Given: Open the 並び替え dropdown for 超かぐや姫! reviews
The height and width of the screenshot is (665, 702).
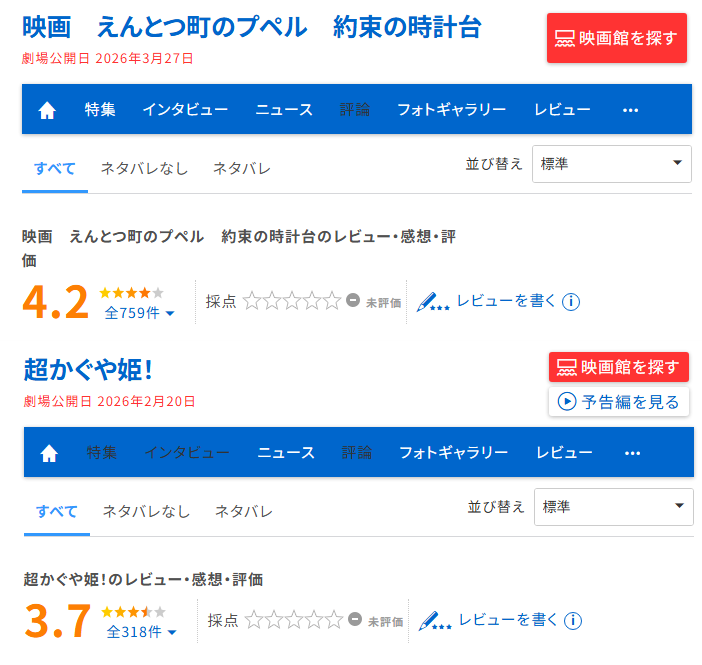Looking at the screenshot, I should [614, 507].
